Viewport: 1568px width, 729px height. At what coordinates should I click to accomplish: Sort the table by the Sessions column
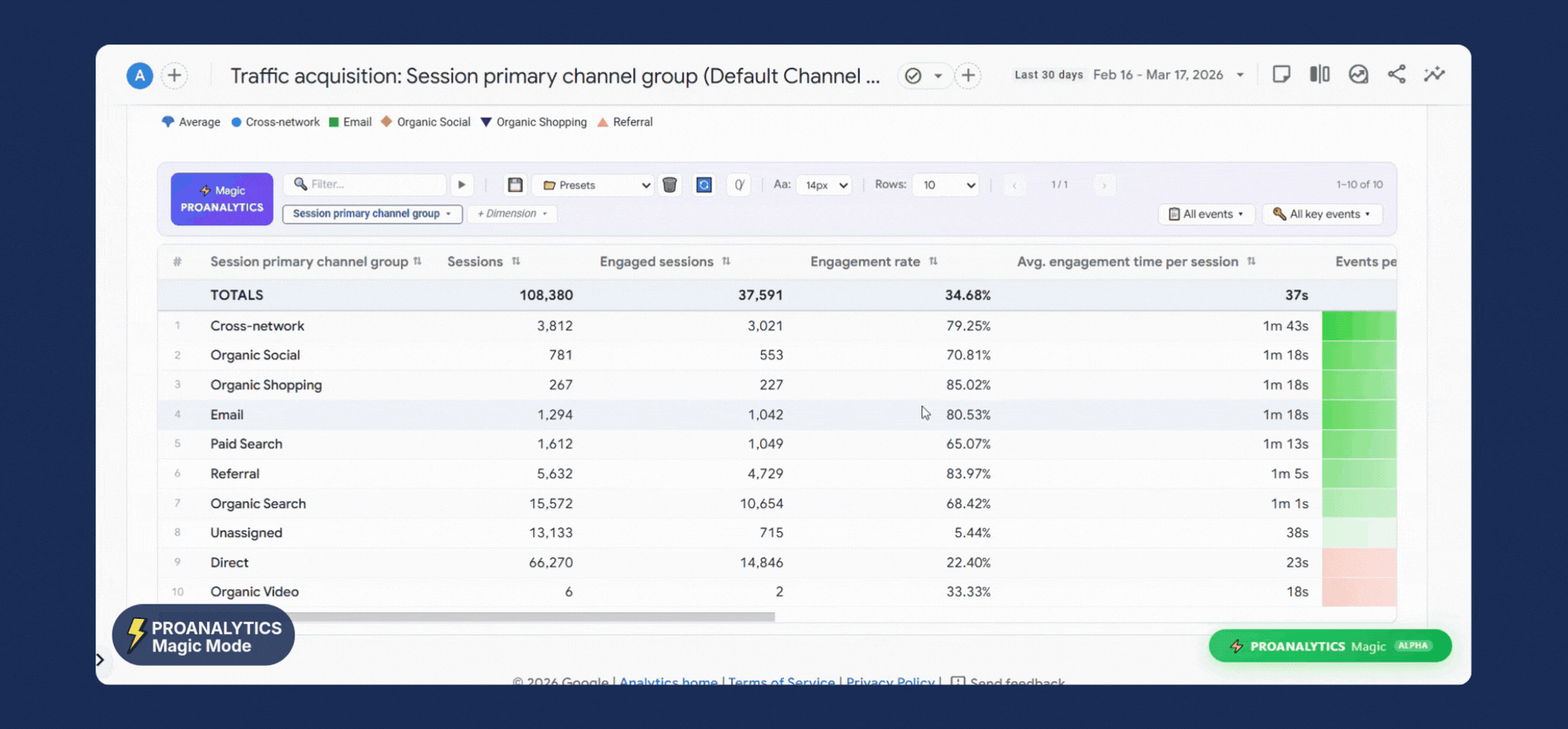[484, 261]
